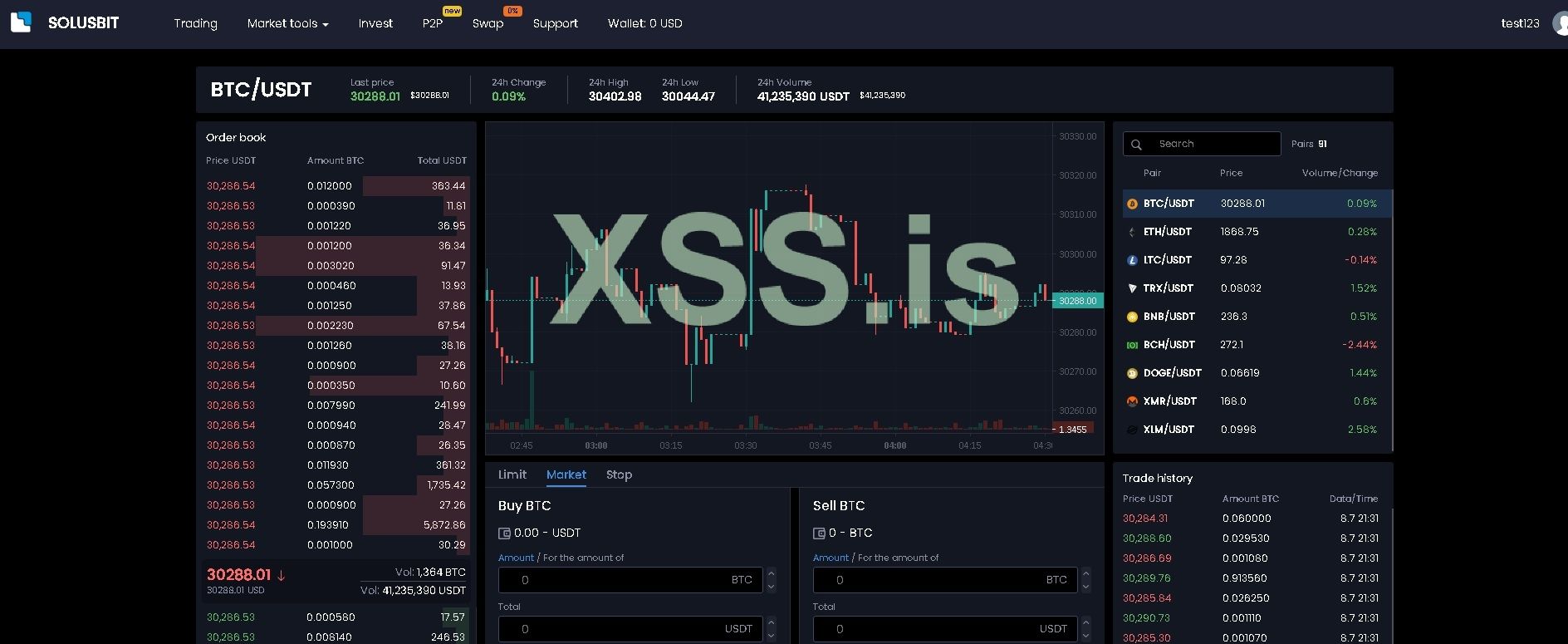
Task: Open the Trading menu item
Action: 196,23
